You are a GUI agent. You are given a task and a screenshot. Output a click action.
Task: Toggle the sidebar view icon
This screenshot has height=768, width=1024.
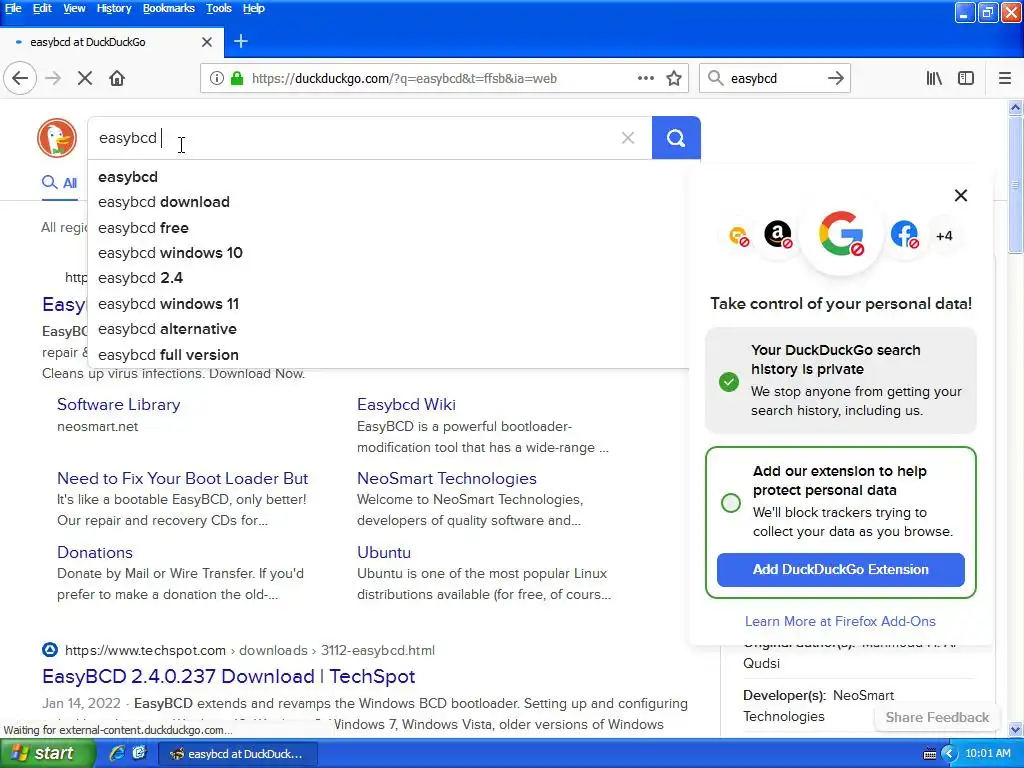coord(966,78)
